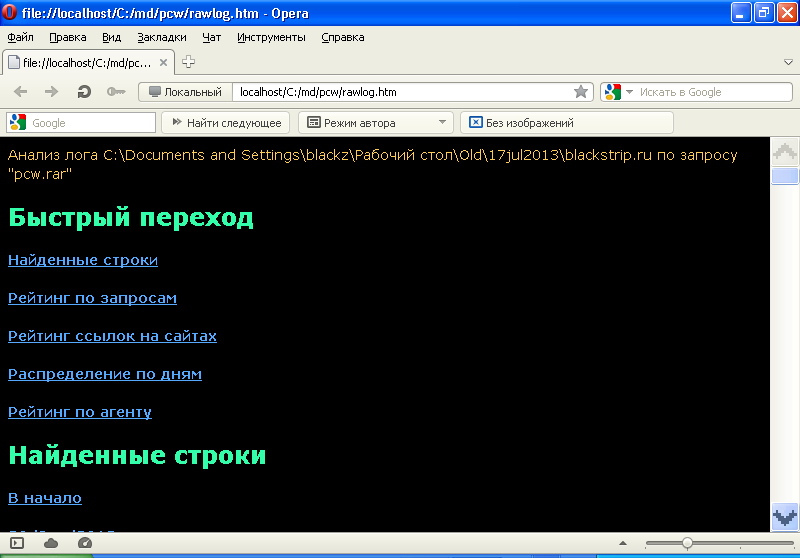The image size is (800, 558).
Task: Click the Локальный security badge
Action: pos(186,92)
